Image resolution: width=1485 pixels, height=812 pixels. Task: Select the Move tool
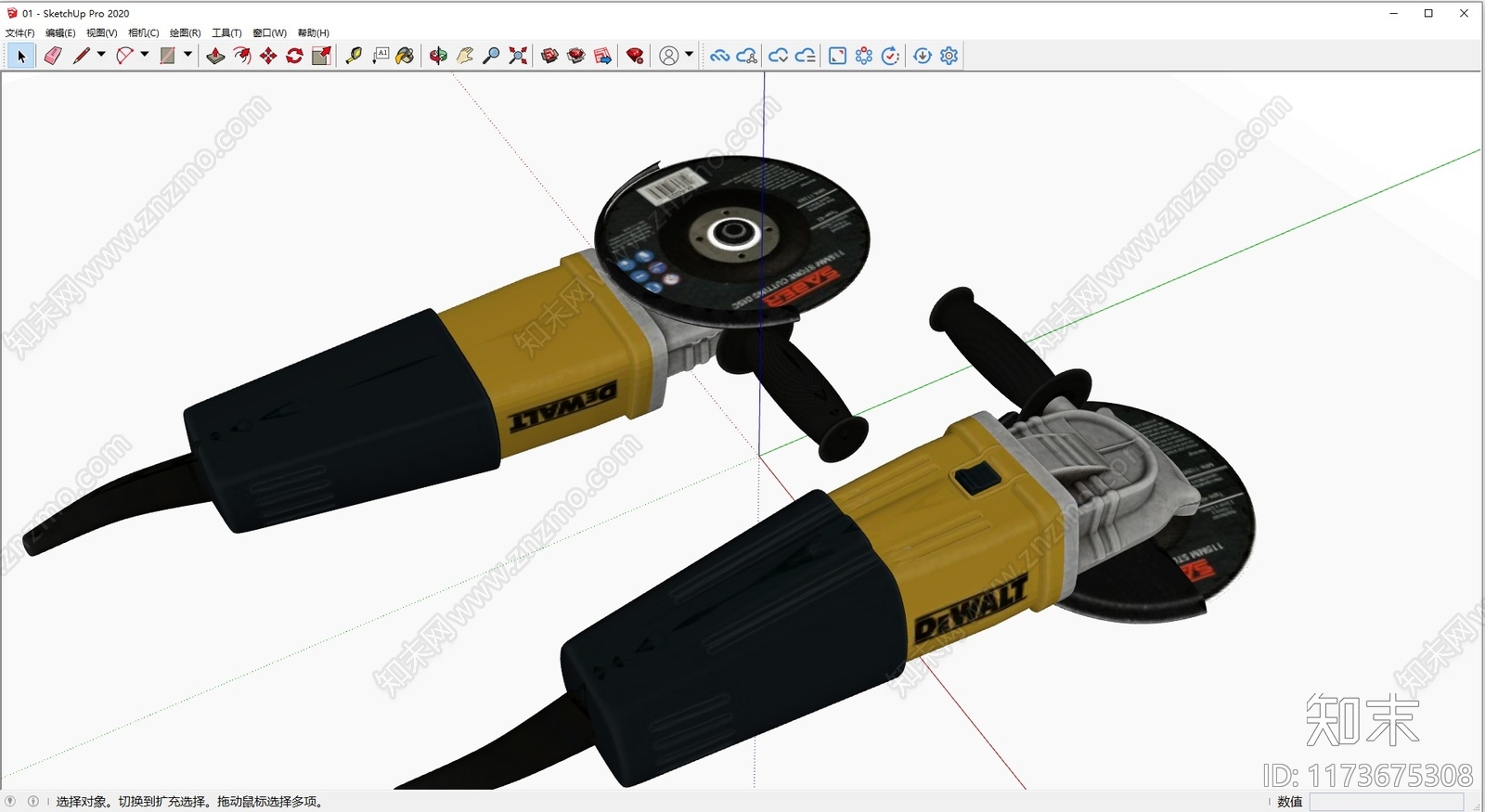tap(268, 57)
